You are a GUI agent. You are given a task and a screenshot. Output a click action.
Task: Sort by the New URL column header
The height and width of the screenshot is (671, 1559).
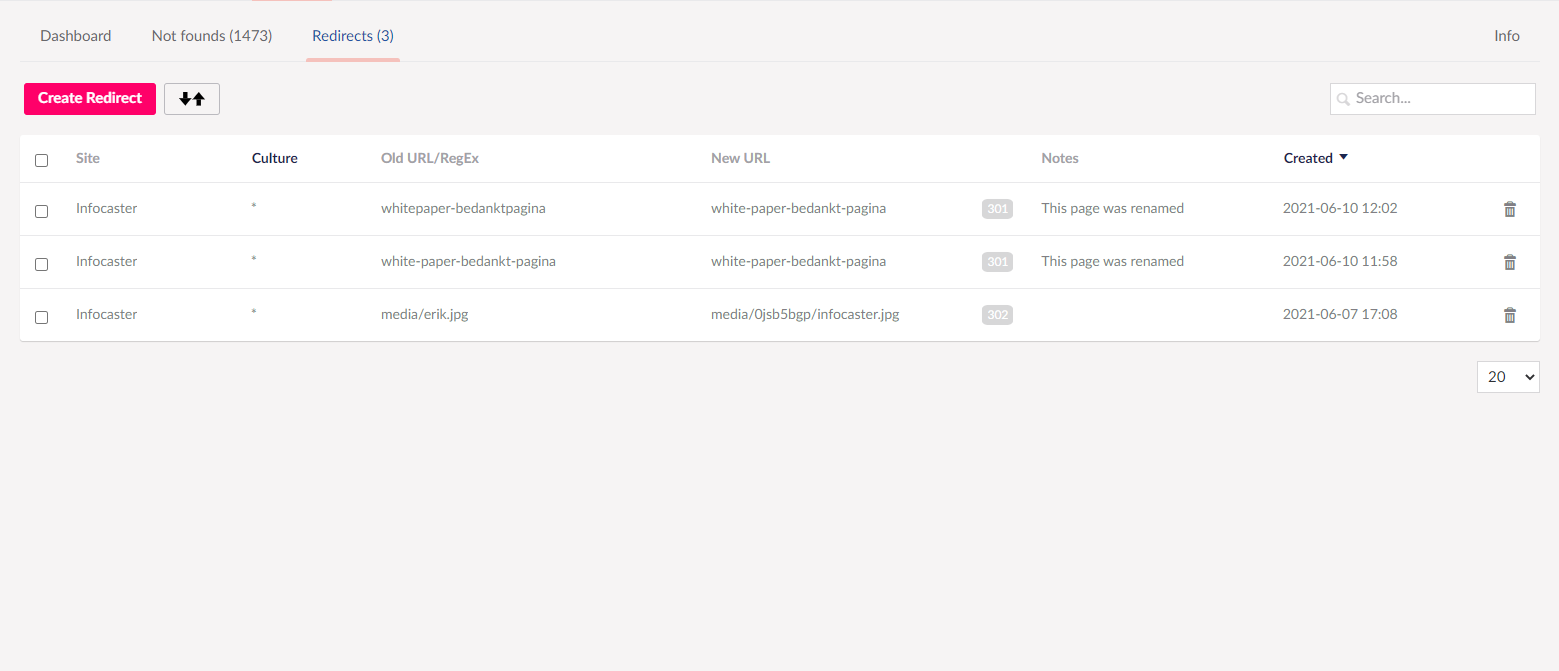(x=741, y=158)
